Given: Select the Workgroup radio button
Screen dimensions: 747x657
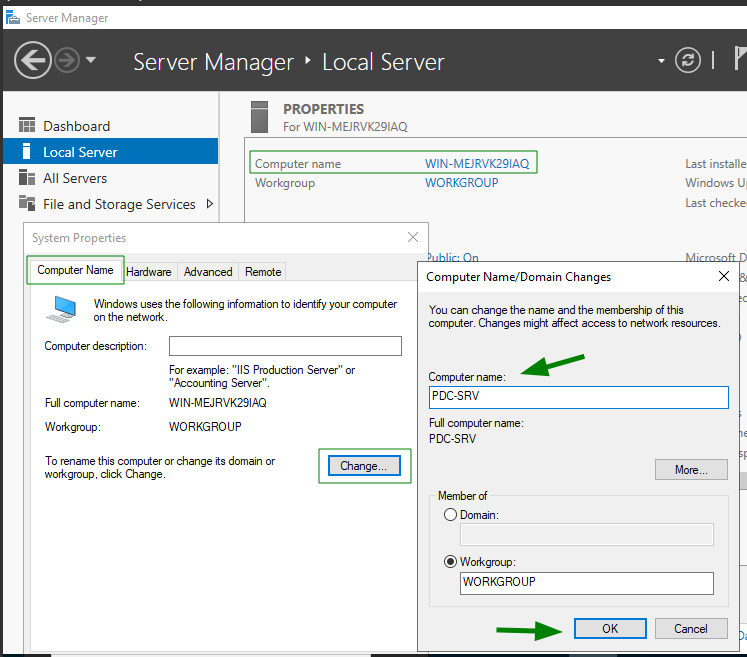Looking at the screenshot, I should pyautogui.click(x=450, y=562).
